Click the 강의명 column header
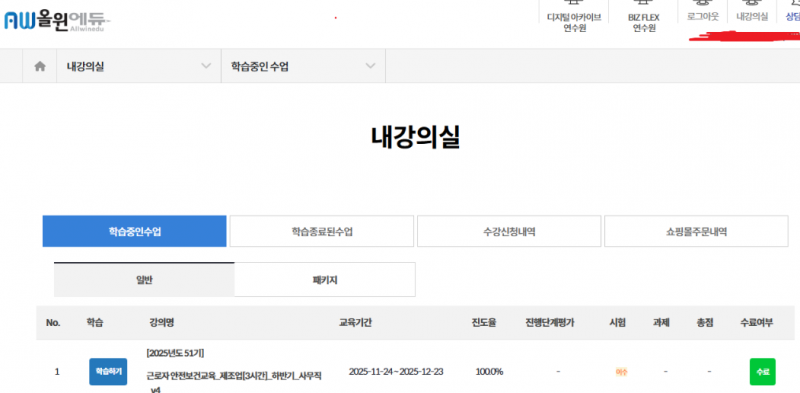The width and height of the screenshot is (800, 393). point(161,323)
